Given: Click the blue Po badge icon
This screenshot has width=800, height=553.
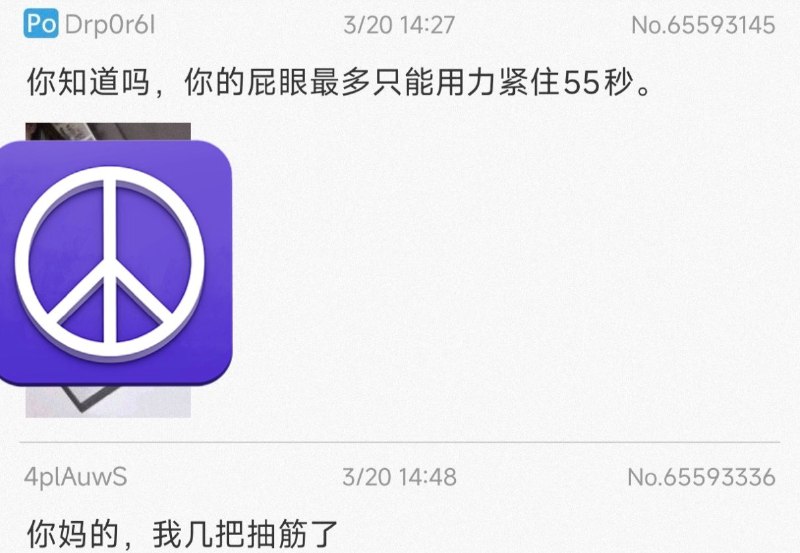Looking at the screenshot, I should pyautogui.click(x=41, y=24).
